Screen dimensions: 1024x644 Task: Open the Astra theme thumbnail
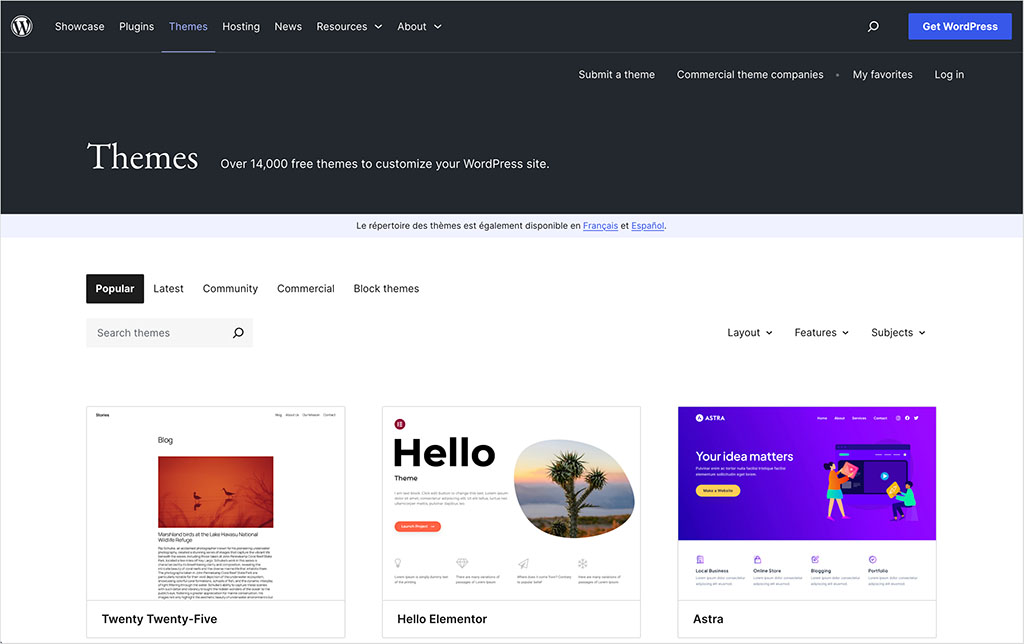807,504
